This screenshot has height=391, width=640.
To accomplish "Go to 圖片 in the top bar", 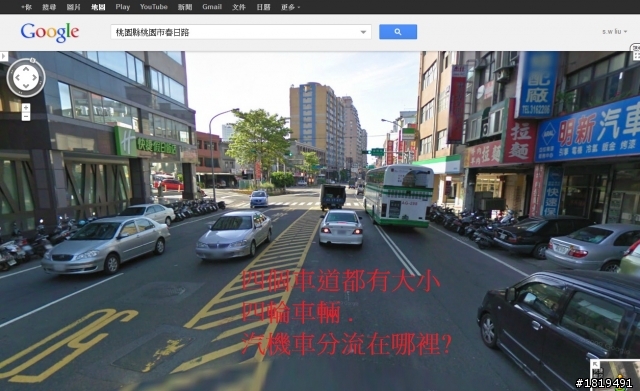I will click(73, 7).
